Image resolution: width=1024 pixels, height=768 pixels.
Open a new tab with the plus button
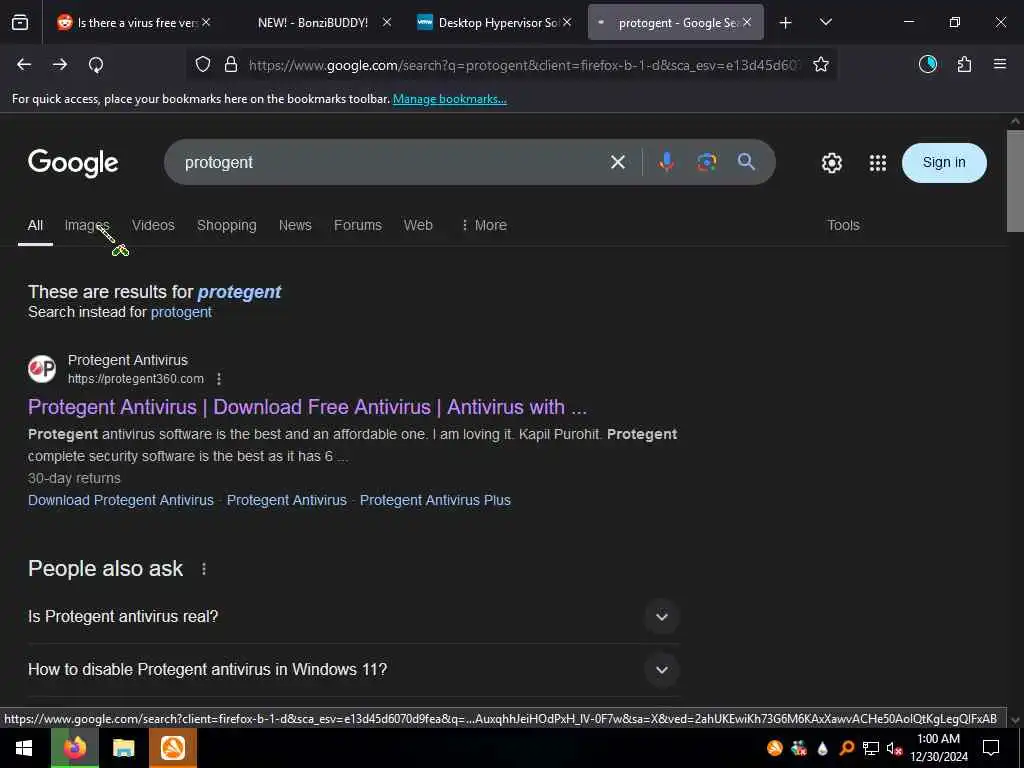[x=786, y=23]
